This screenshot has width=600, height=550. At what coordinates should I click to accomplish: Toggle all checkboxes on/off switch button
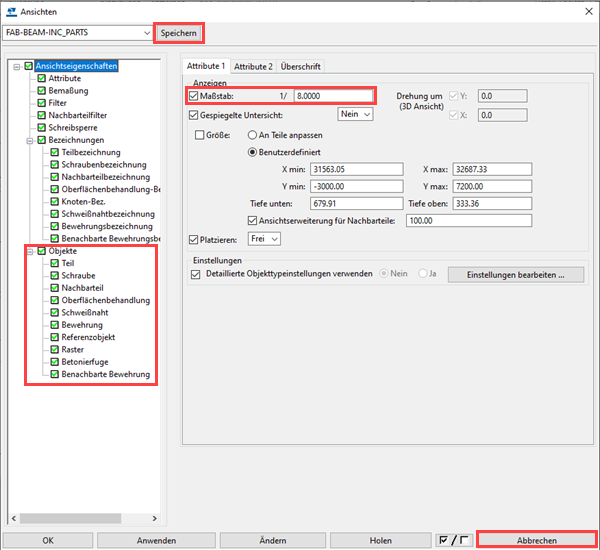[x=453, y=540]
